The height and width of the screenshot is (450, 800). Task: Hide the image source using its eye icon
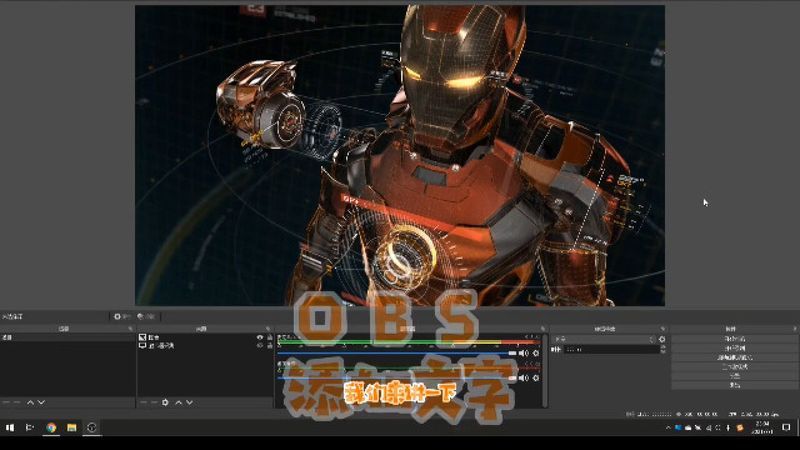click(x=260, y=337)
